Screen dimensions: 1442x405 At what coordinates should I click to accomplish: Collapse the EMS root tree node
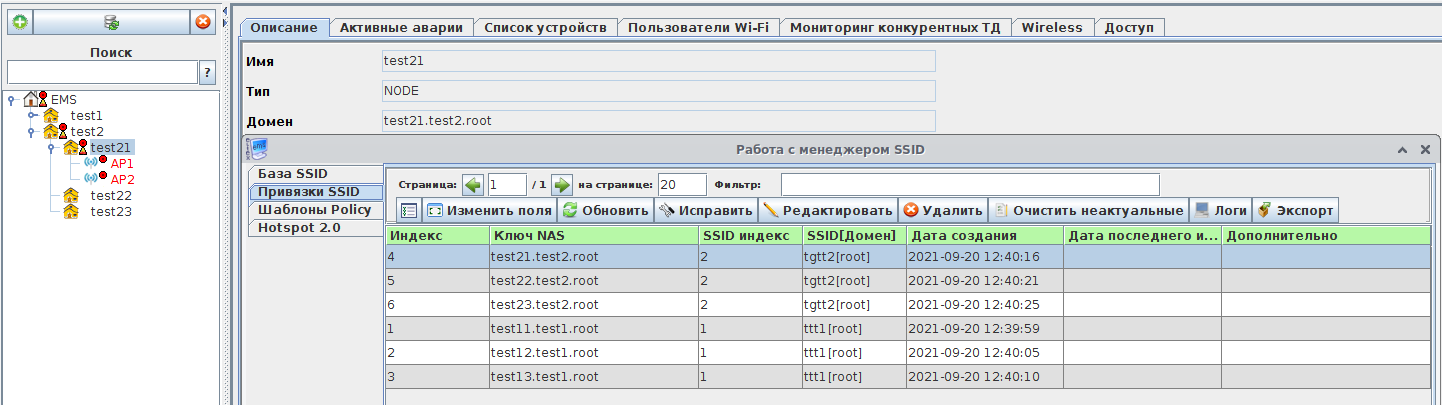[11, 99]
